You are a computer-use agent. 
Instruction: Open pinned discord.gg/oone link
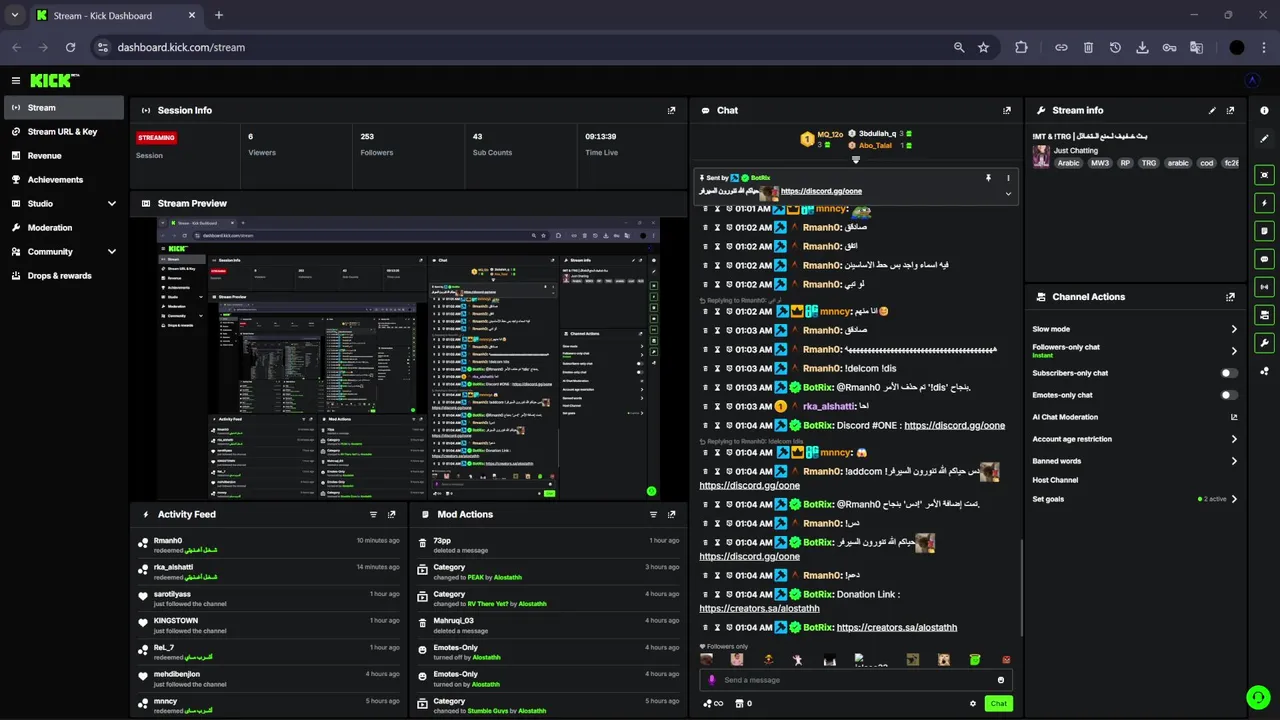tap(821, 191)
